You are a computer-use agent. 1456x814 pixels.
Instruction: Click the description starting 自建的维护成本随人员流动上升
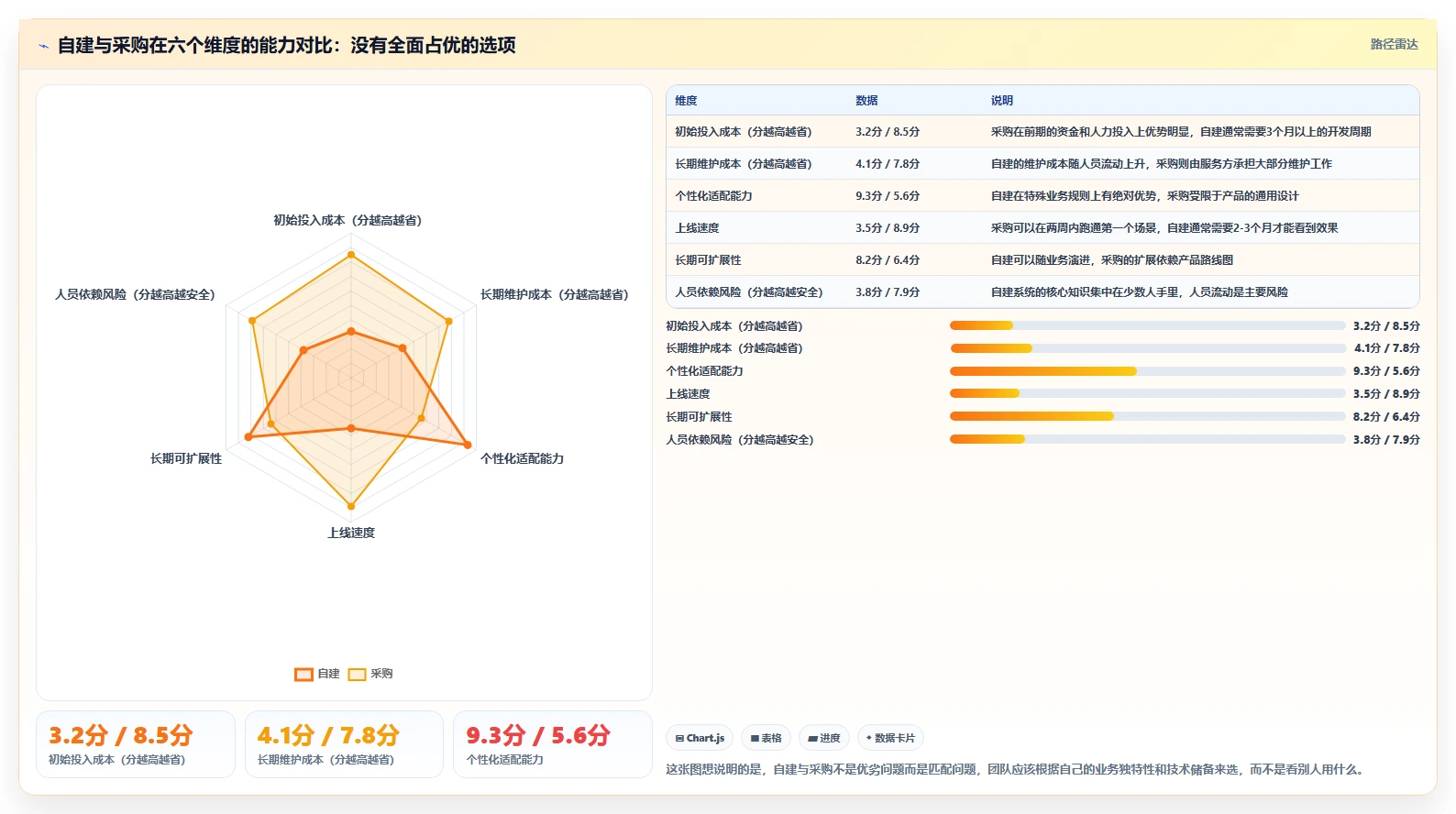click(1162, 164)
